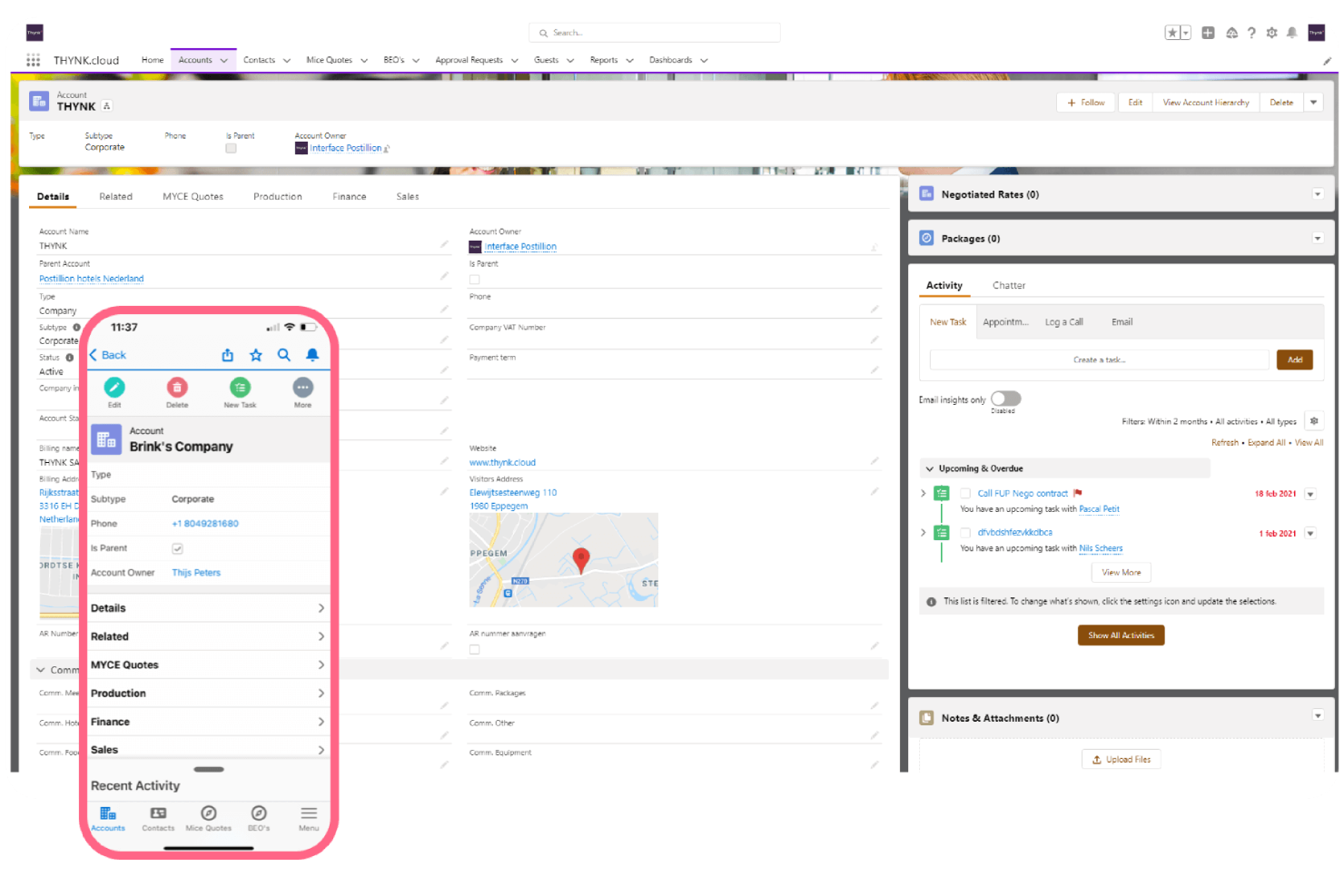1344x896 pixels.
Task: Switch to the Chatter tab
Action: (x=1009, y=285)
